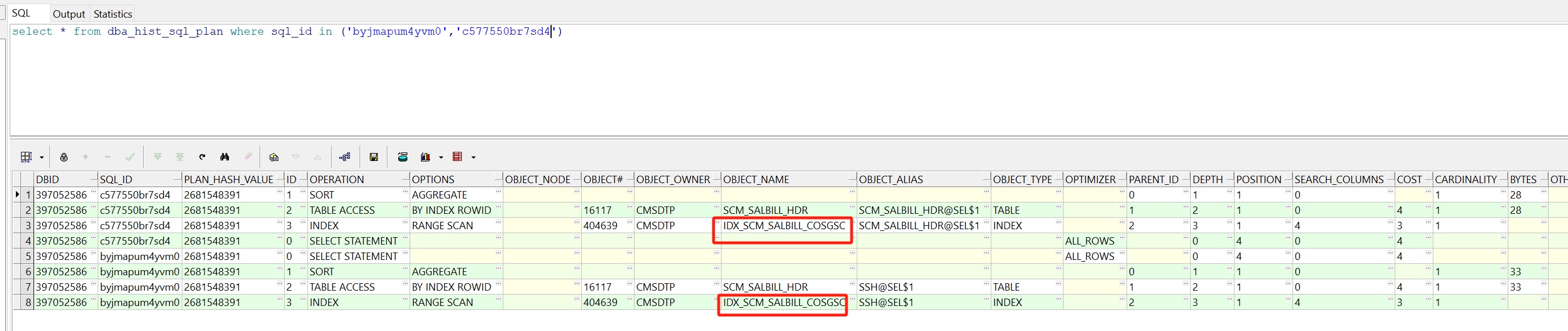Click the bar chart icon
This screenshot has width=1568, height=331.
tap(426, 158)
